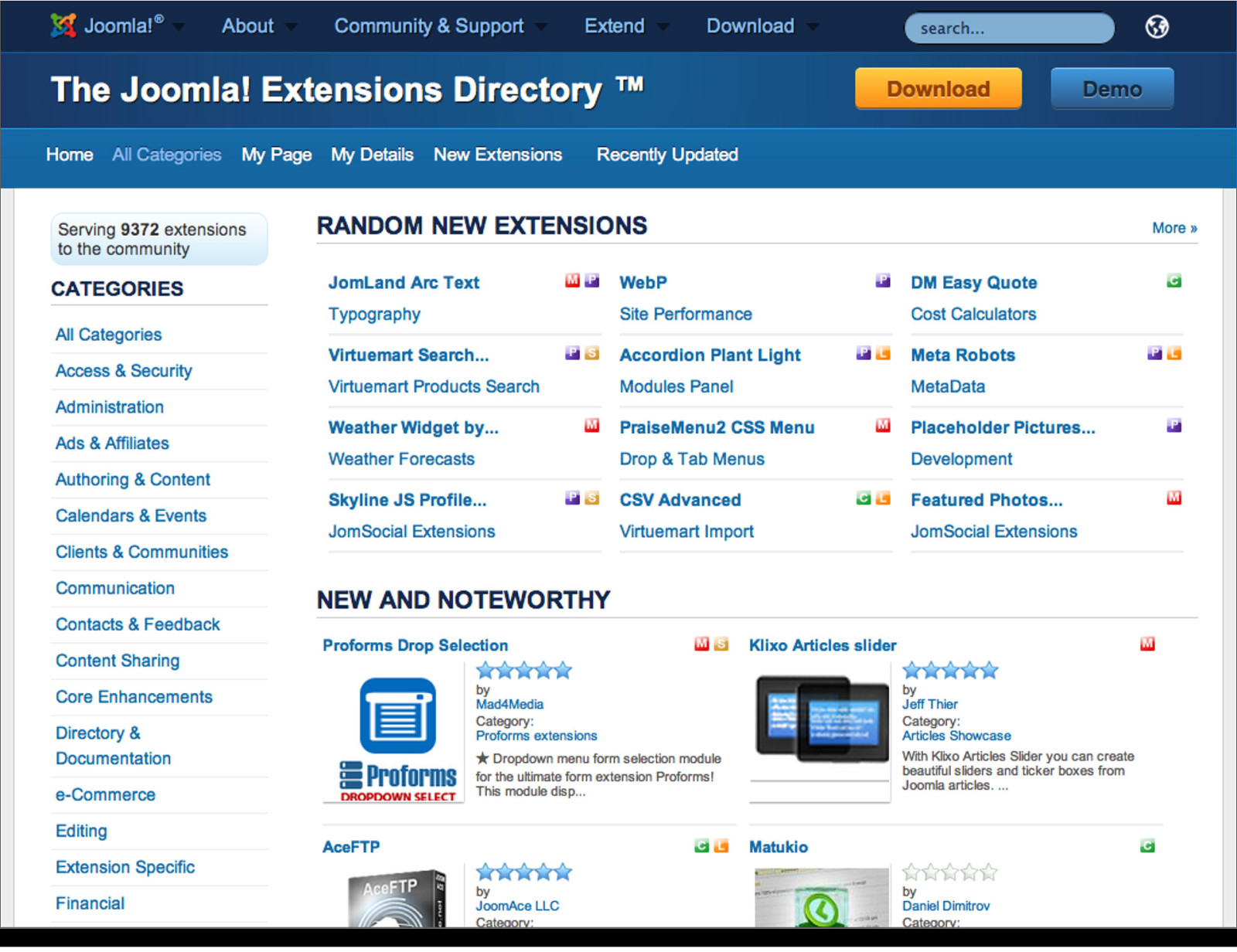This screenshot has height=952, width=1237.
Task: Open the My Details tab
Action: click(x=372, y=155)
